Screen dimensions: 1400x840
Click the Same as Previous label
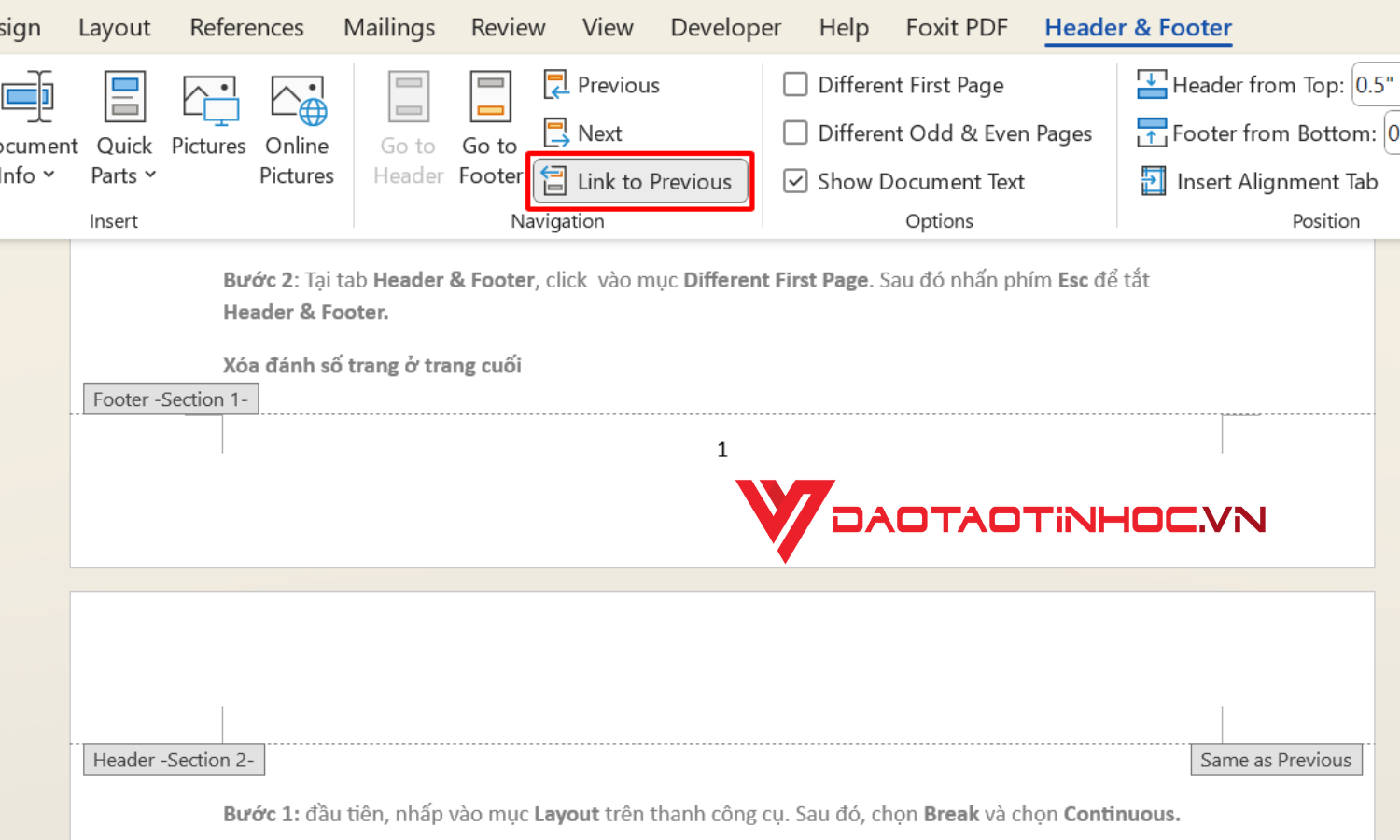tap(1276, 759)
